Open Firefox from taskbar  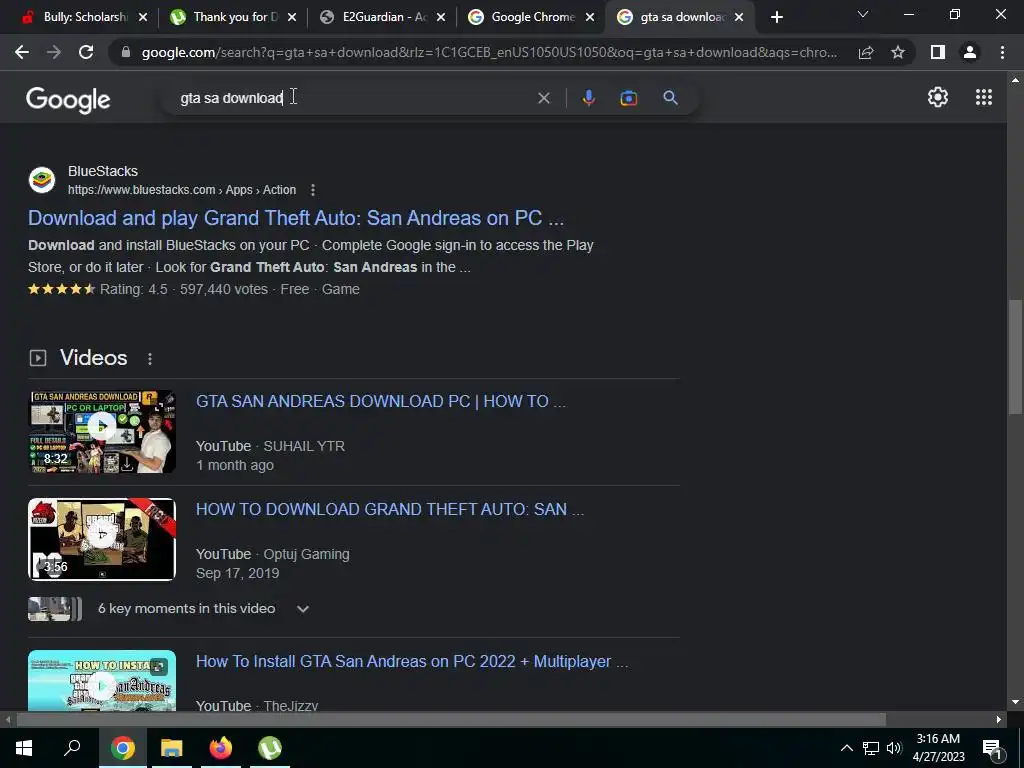tap(220, 748)
